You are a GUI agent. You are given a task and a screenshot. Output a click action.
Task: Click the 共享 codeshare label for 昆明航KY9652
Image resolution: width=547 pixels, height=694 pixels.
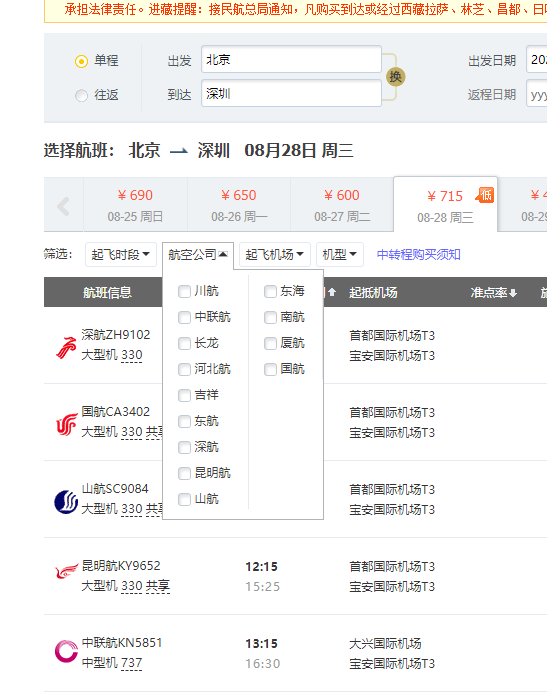point(158,586)
